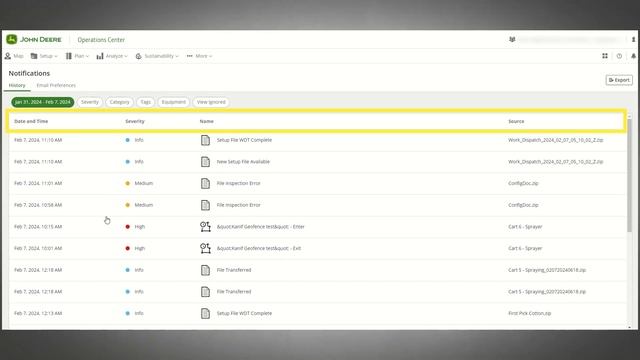640x360 pixels.
Task: Click the Operations Center title
Action: 101,40
